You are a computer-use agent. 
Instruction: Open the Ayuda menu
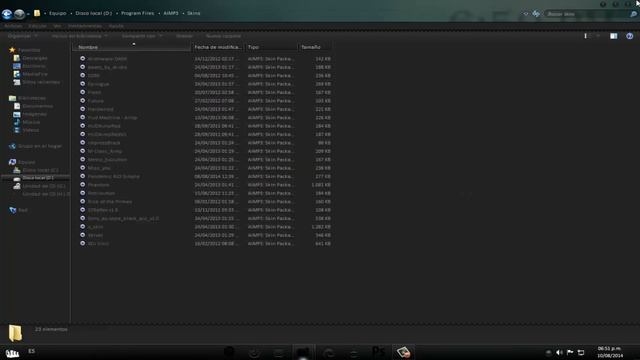[116, 26]
